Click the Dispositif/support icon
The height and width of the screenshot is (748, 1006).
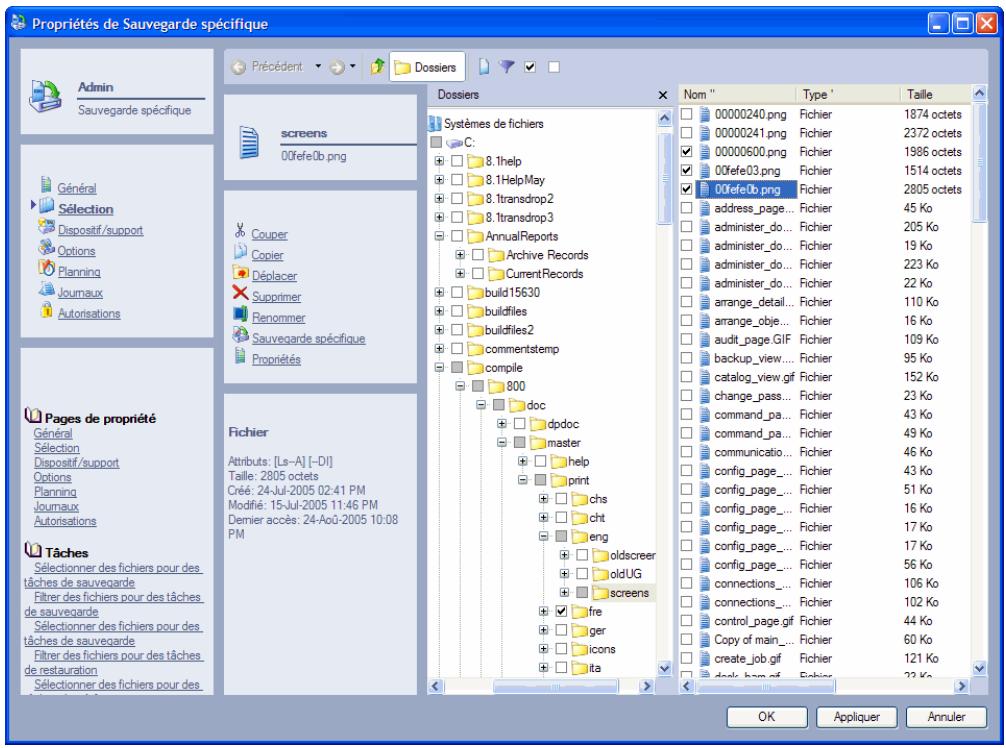pyautogui.click(x=46, y=226)
